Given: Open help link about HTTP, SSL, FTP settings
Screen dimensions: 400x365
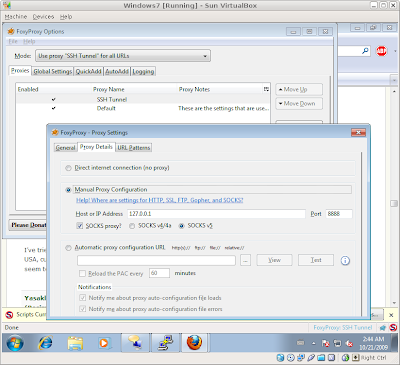Looking at the screenshot, I should coord(160,200).
